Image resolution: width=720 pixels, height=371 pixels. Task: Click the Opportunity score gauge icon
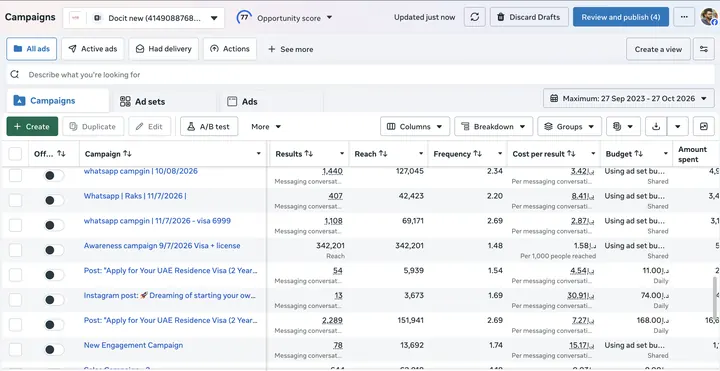pos(244,18)
